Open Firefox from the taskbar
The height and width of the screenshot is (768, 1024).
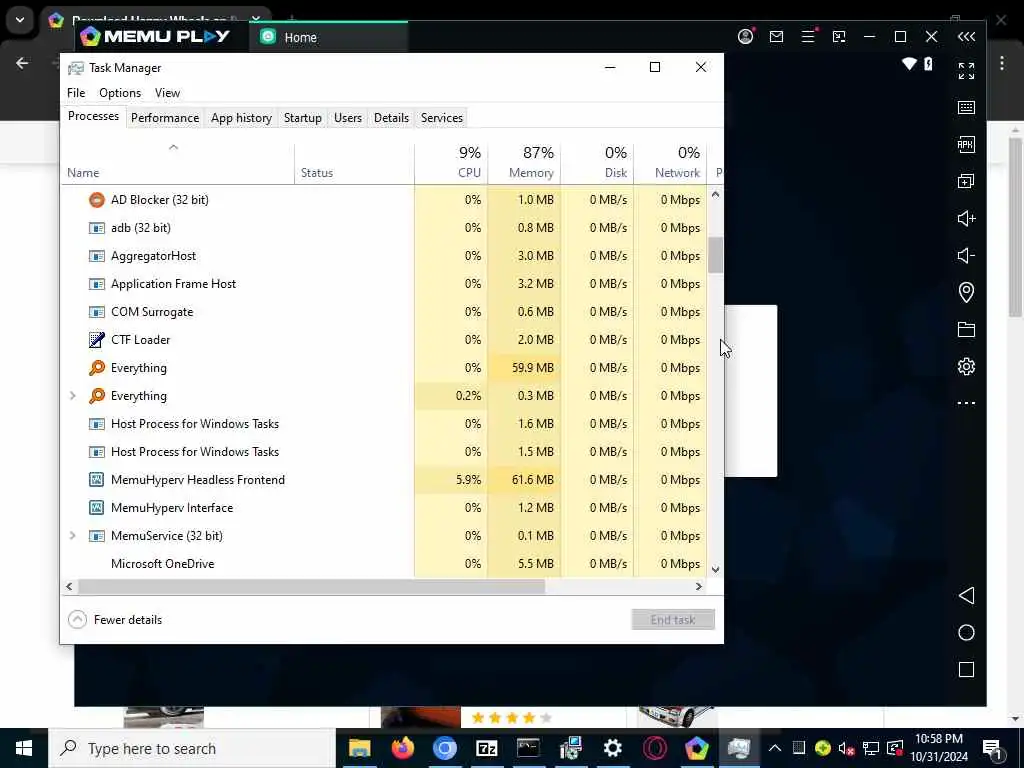402,748
